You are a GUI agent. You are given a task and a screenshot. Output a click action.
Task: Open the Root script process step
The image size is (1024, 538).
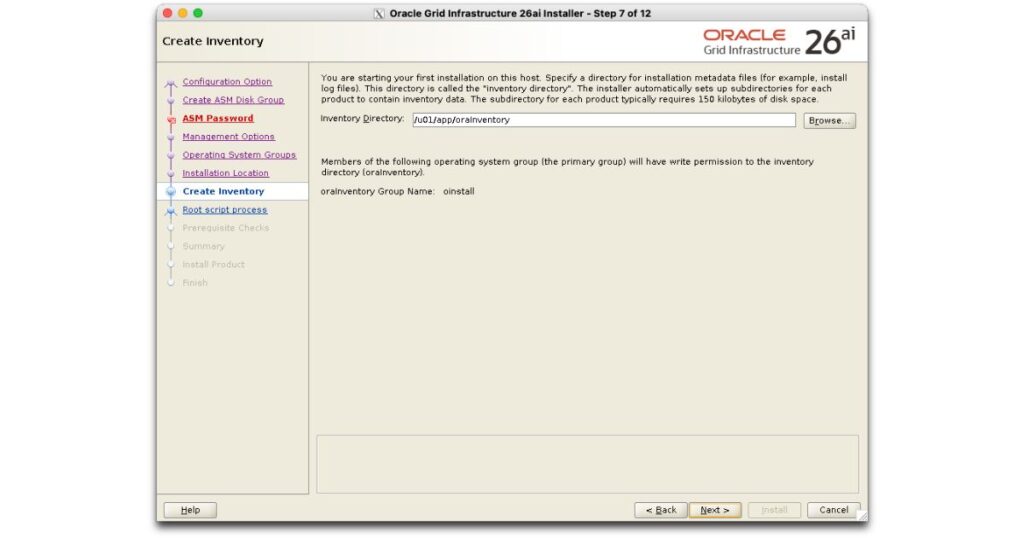tap(225, 210)
